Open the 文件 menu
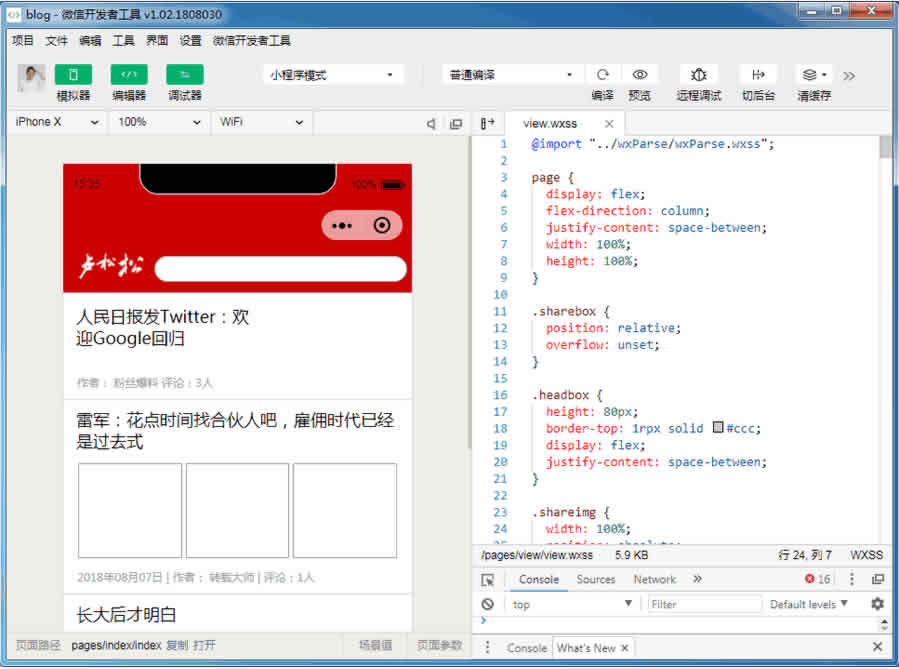Image resolution: width=899 pixels, height=669 pixels. point(56,41)
